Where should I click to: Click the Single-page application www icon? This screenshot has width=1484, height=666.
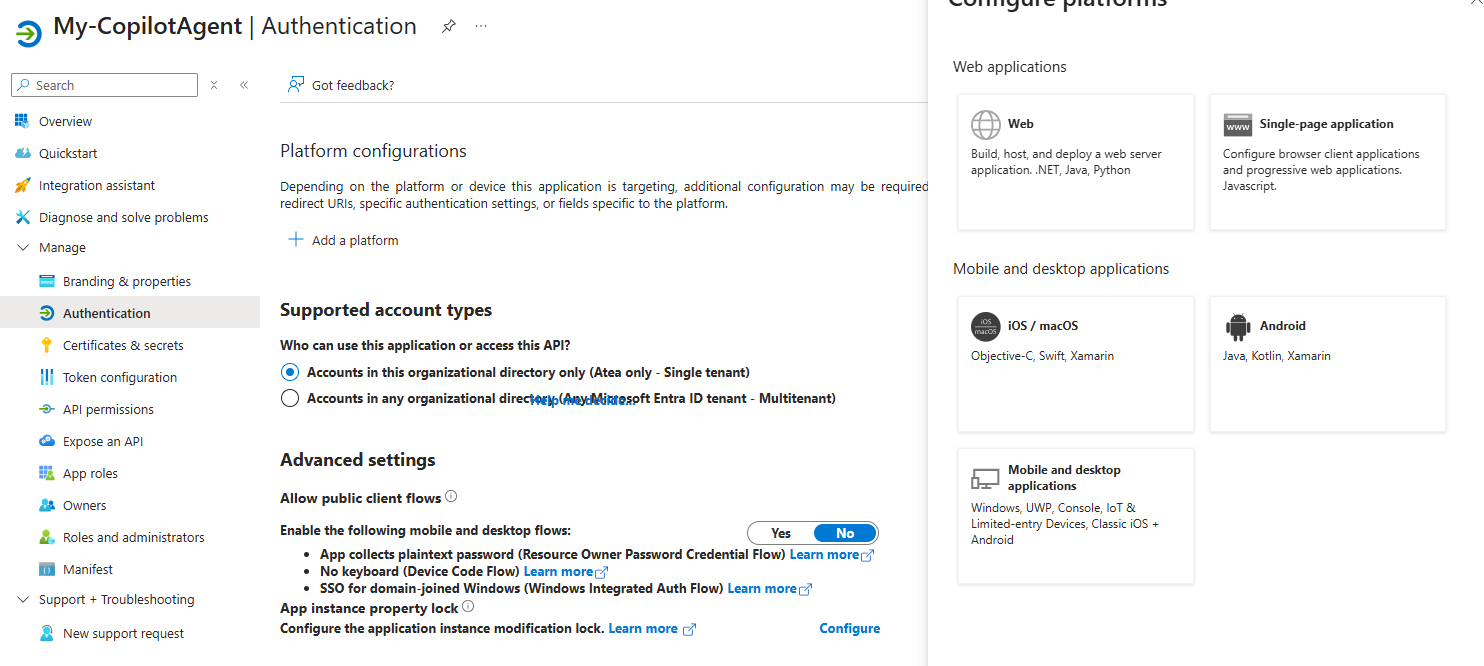pos(1238,125)
